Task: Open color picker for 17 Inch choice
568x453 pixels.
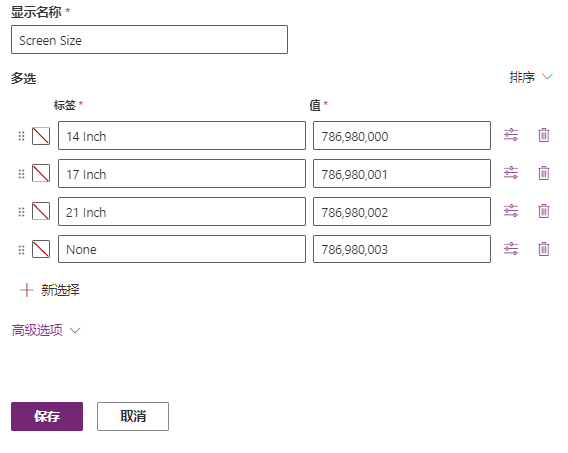Action: pos(41,173)
